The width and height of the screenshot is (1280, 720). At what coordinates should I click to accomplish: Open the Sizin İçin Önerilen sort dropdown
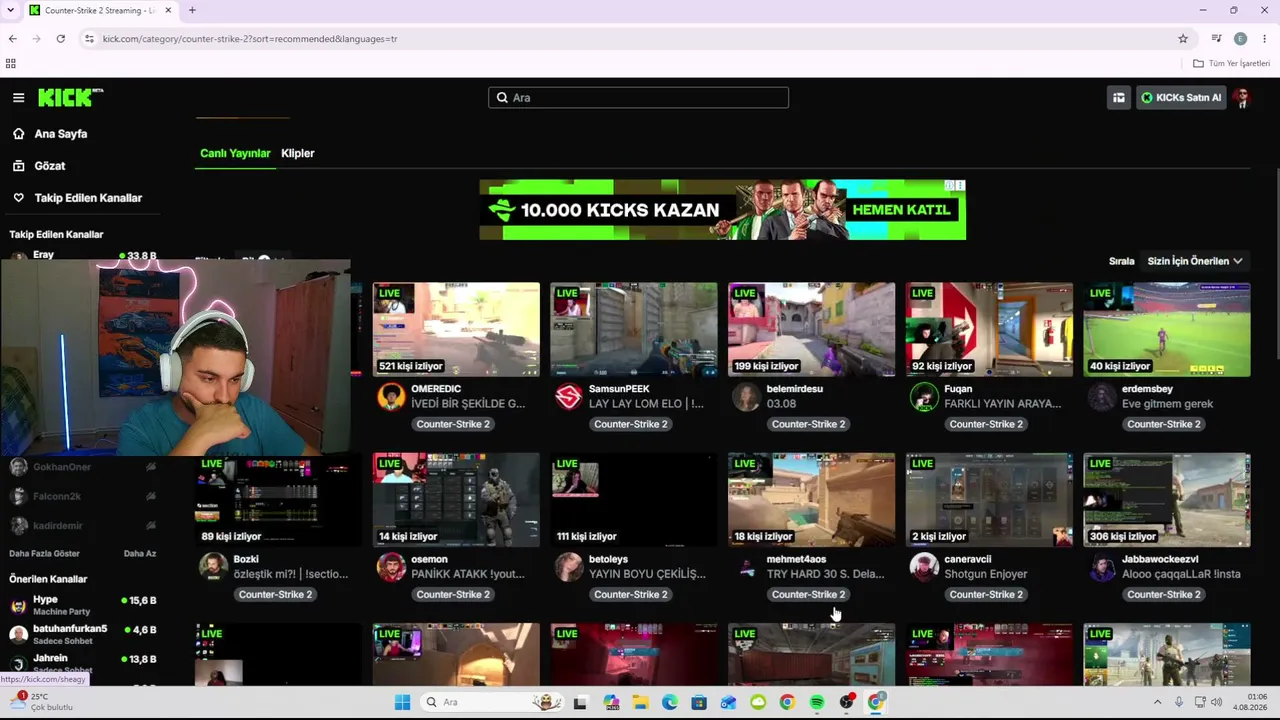click(1195, 261)
